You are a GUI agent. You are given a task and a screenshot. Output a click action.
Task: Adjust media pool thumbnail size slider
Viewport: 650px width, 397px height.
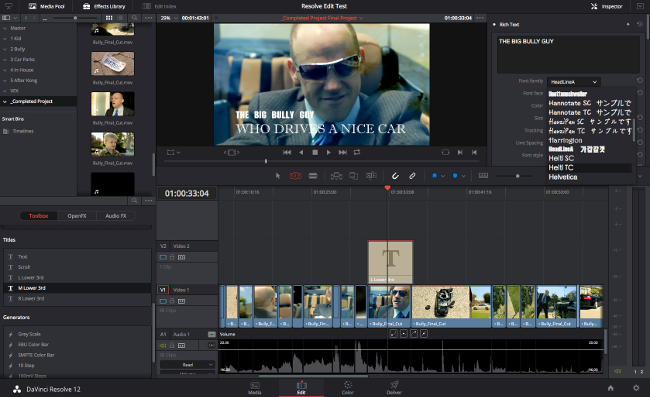(75, 18)
